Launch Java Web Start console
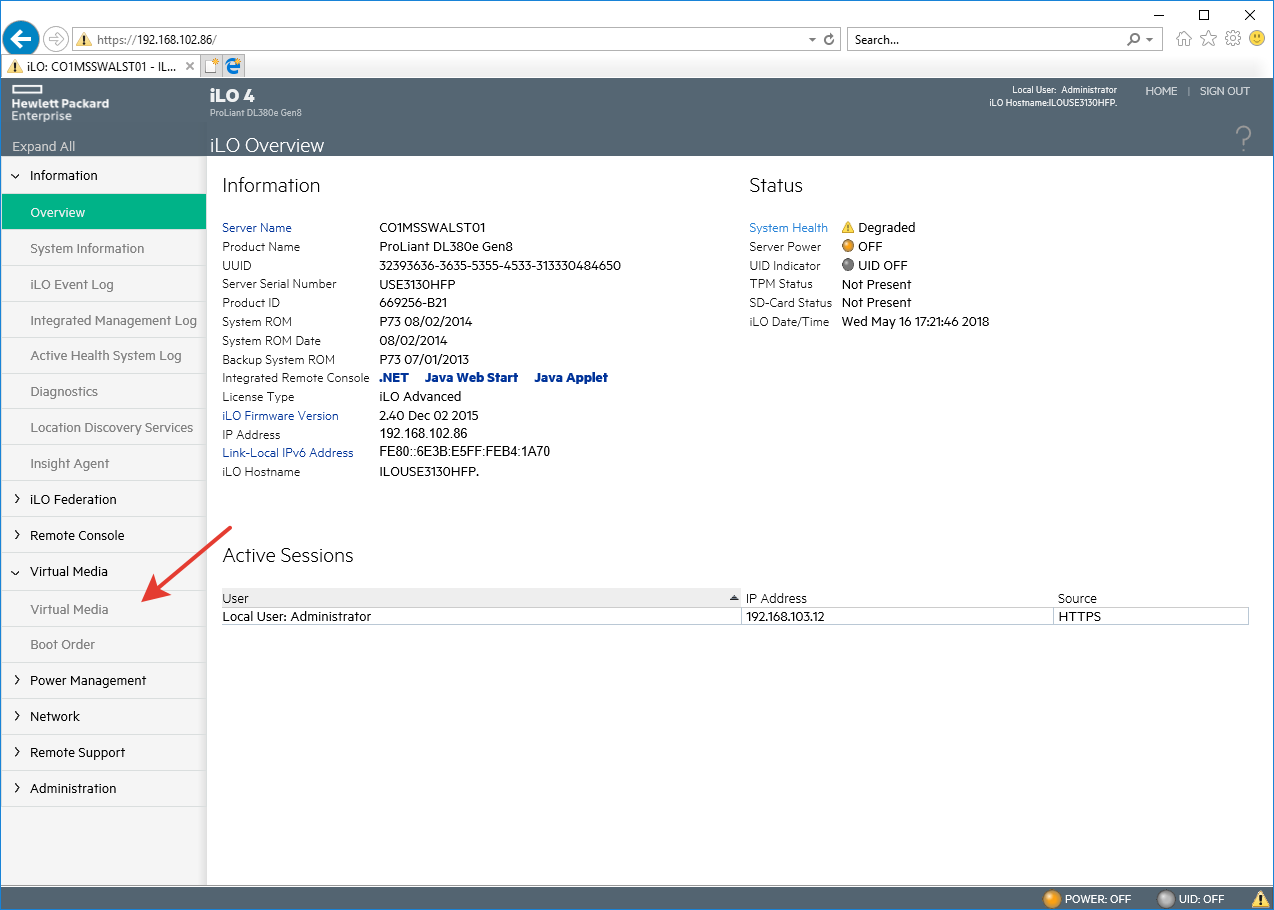 point(471,378)
